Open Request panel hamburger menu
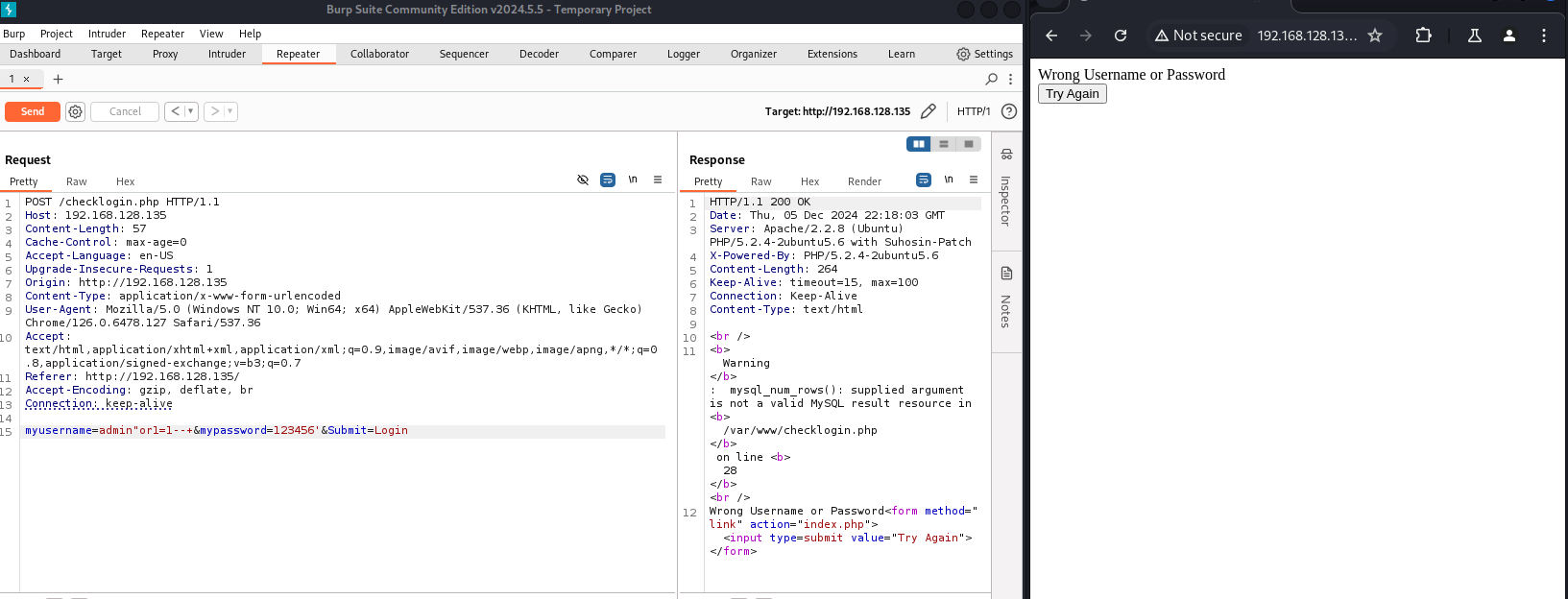Image resolution: width=1568 pixels, height=599 pixels. (658, 180)
